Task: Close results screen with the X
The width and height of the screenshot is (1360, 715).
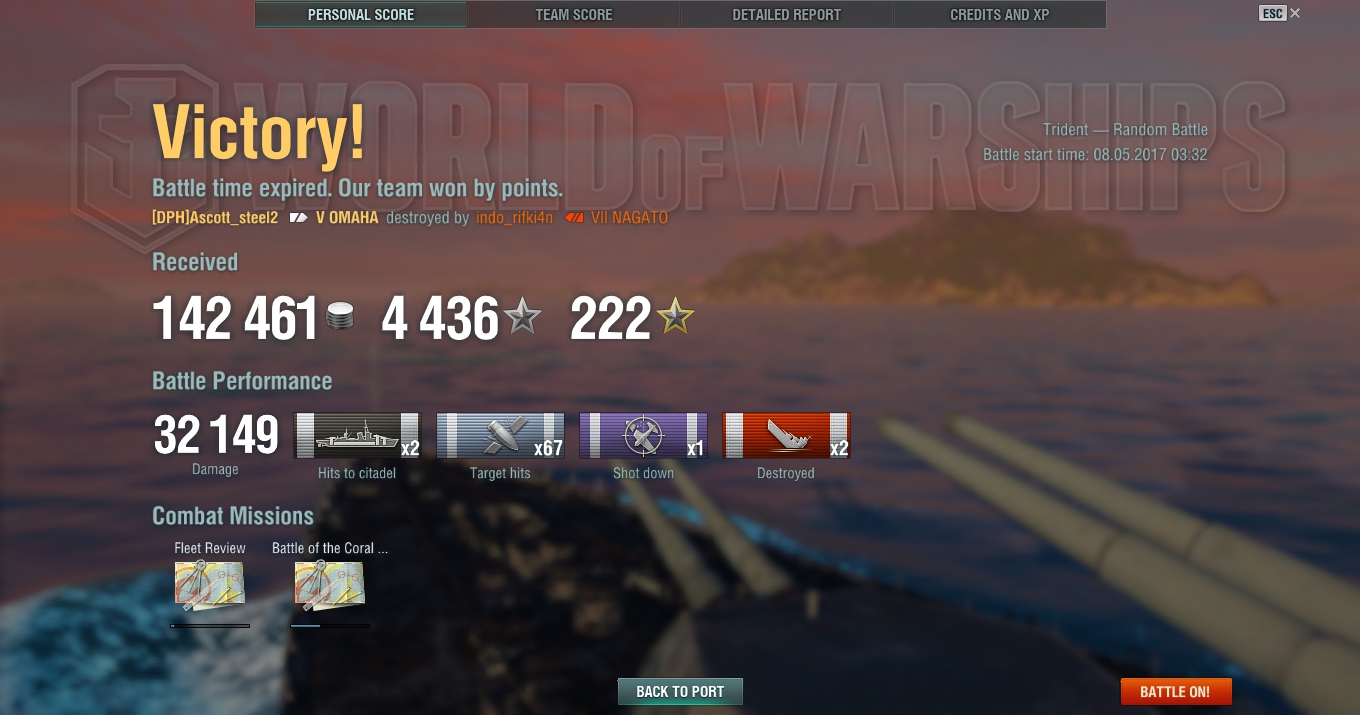Action: [1295, 13]
